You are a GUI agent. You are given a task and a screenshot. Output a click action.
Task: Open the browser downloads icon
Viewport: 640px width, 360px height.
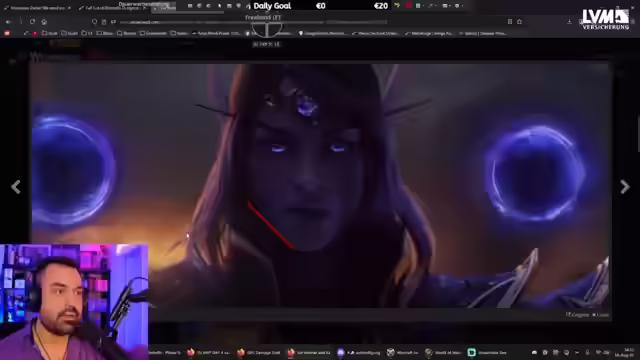pyautogui.click(x=569, y=22)
